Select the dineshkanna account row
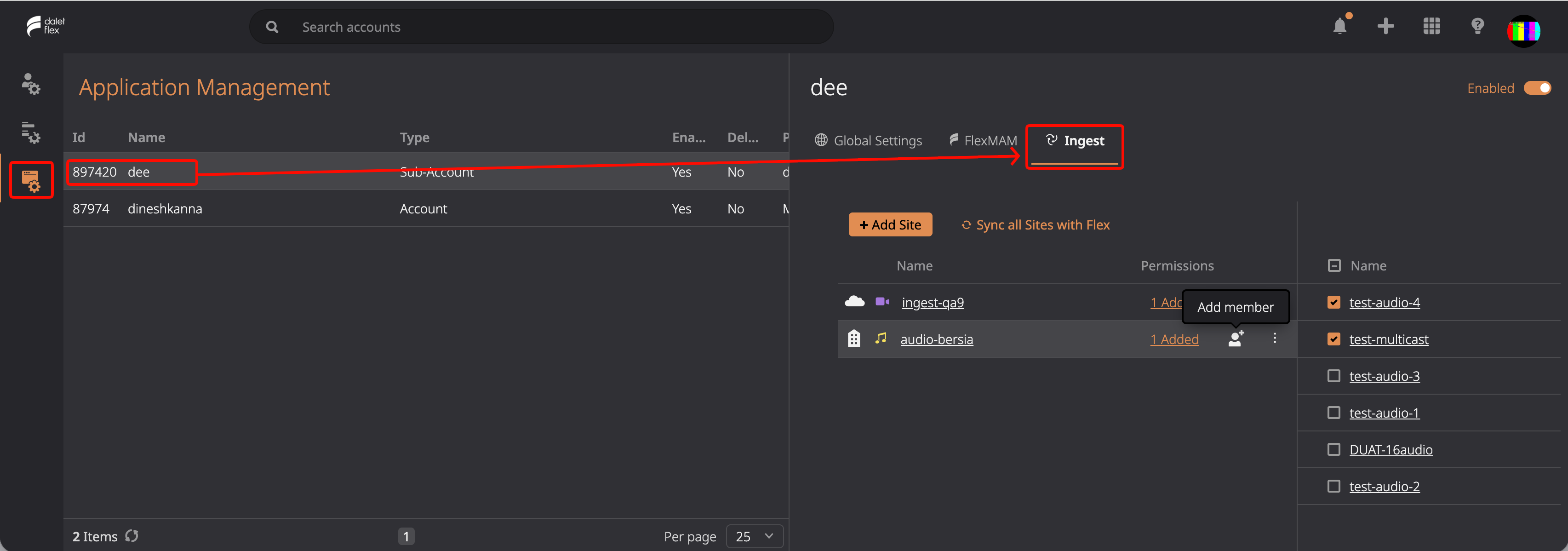Viewport: 1568px width, 551px height. (426, 209)
